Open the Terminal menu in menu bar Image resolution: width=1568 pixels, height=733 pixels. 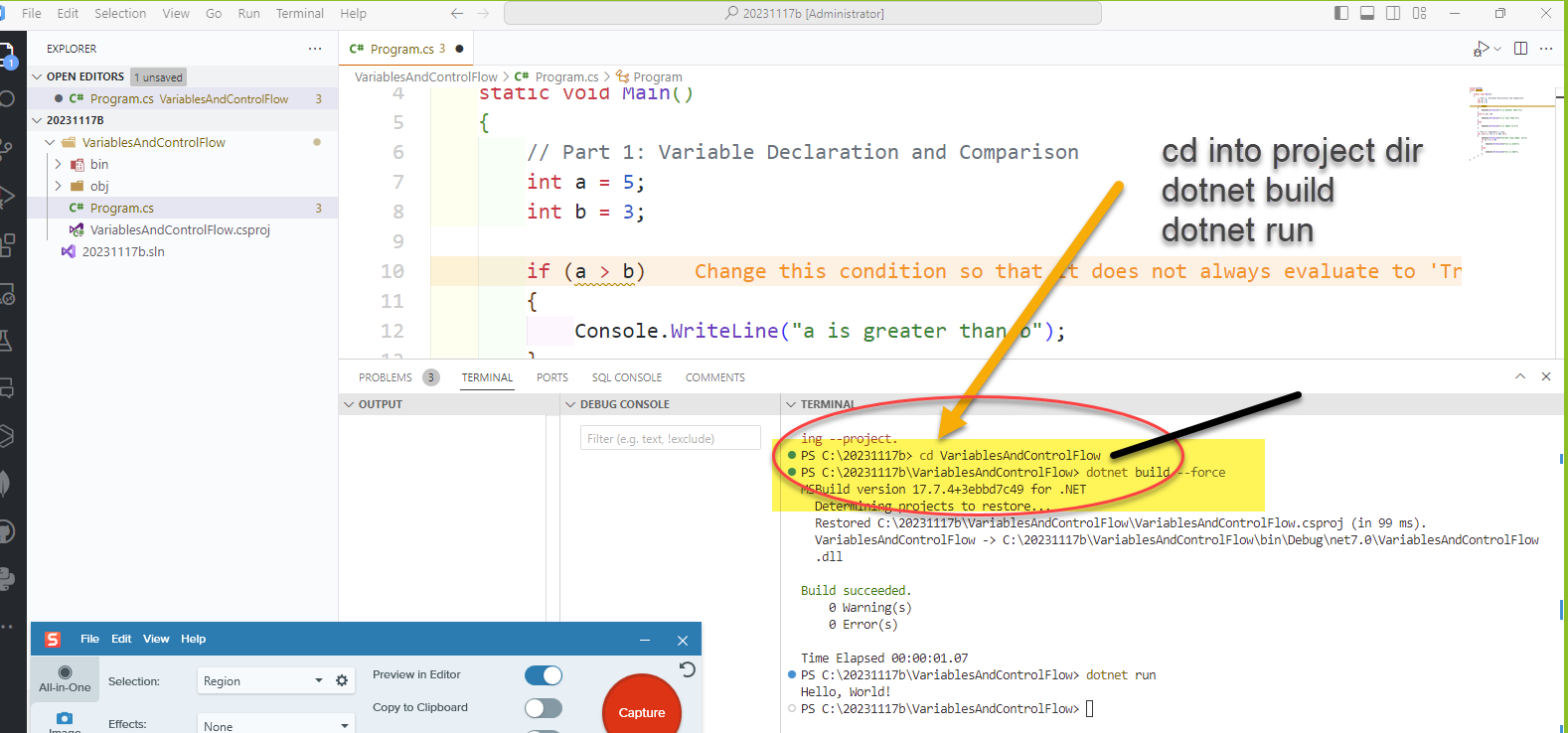click(299, 13)
